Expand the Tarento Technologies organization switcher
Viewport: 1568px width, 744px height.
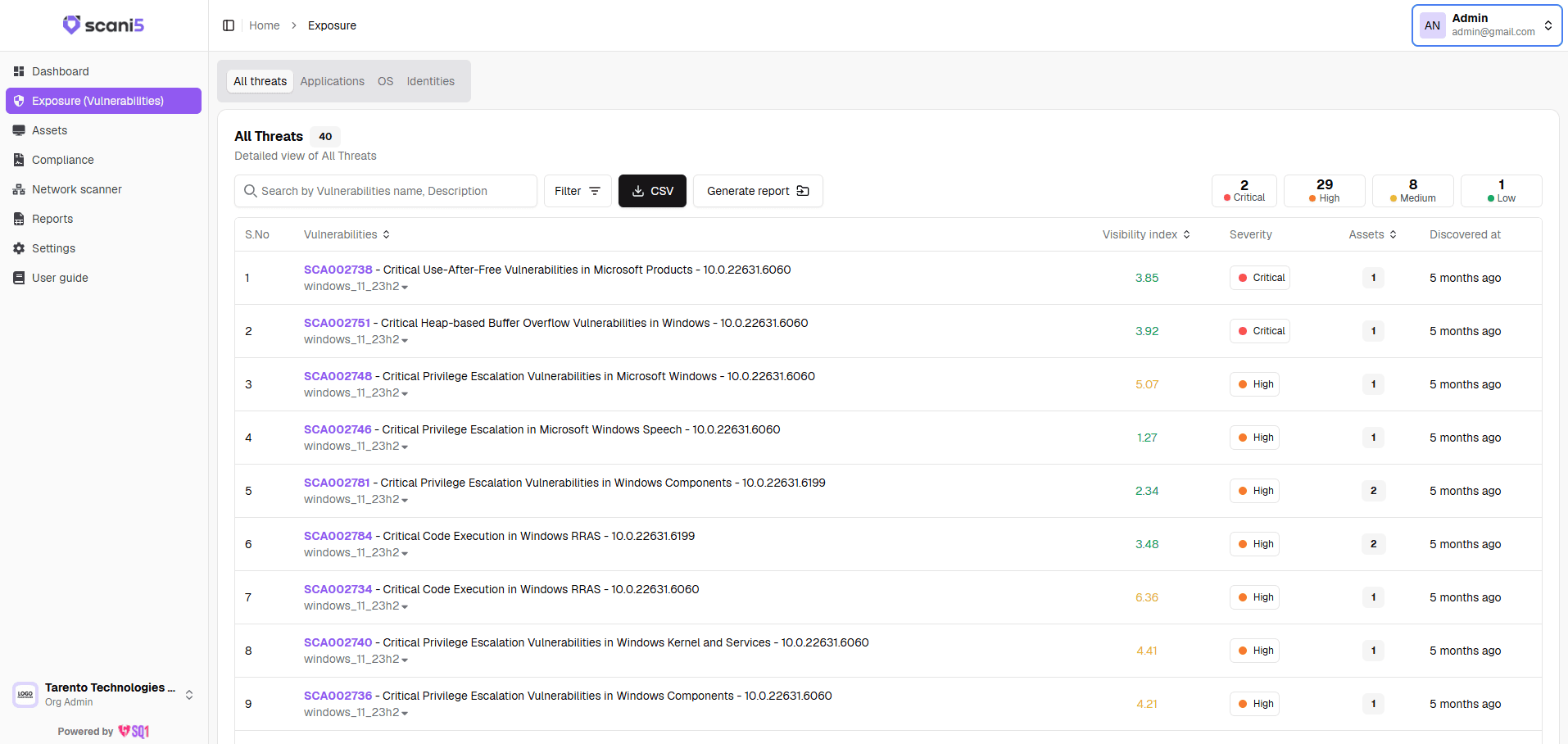(103, 694)
